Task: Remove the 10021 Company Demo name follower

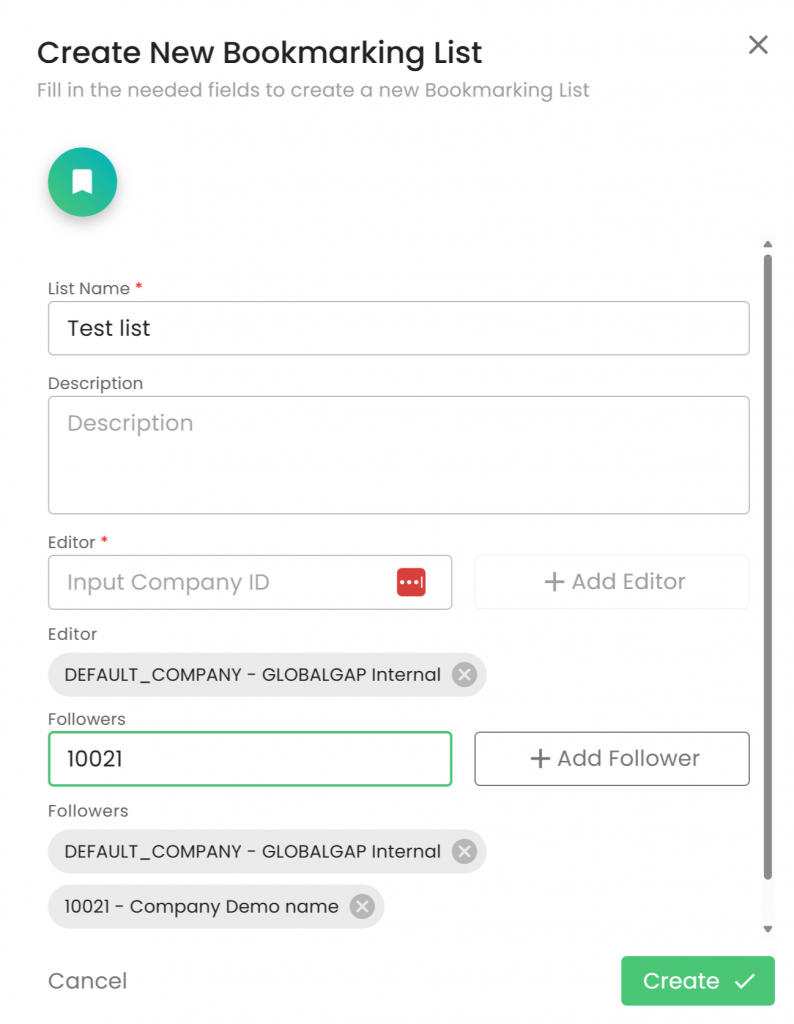Action: pyautogui.click(x=362, y=907)
